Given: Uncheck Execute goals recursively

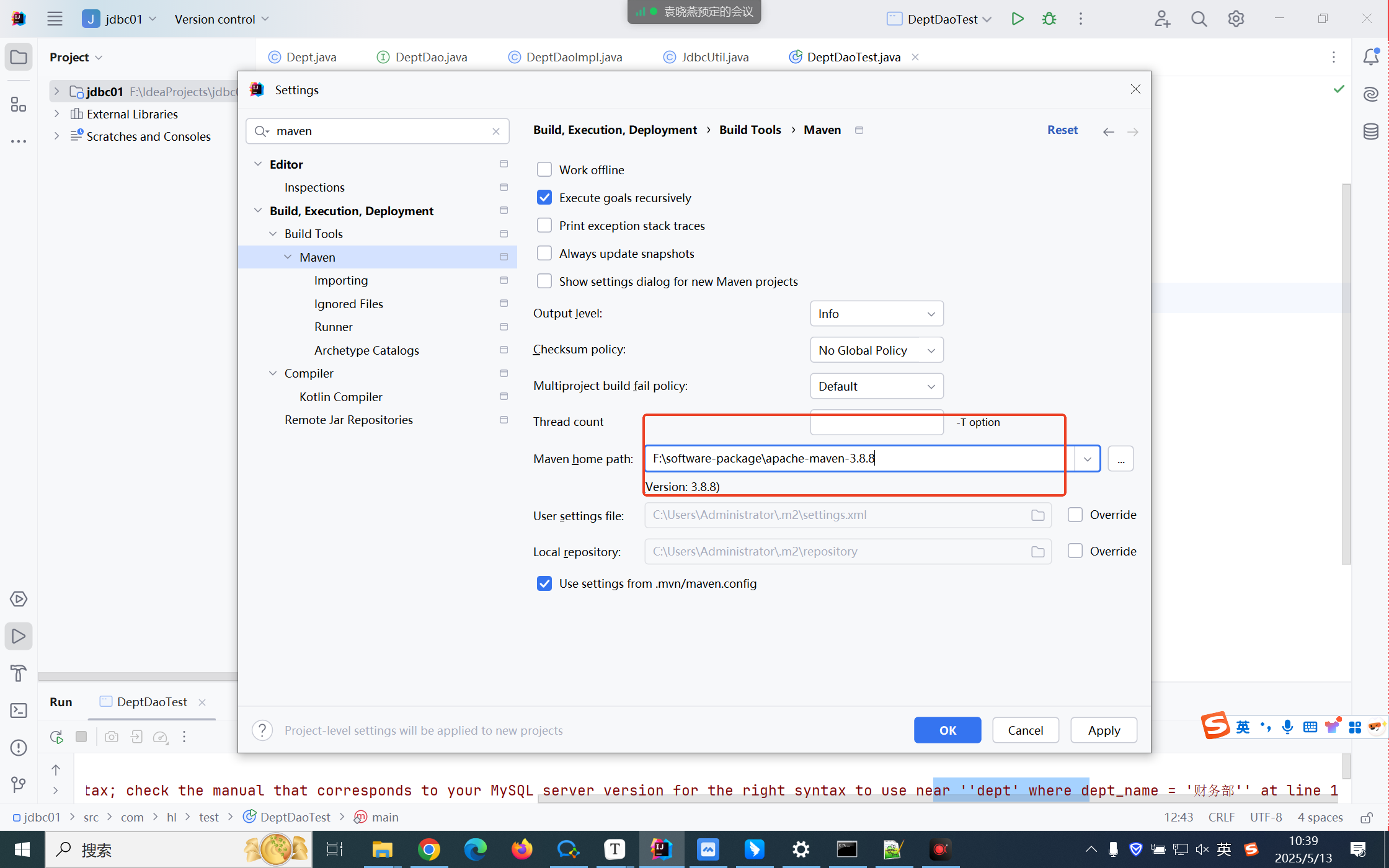Looking at the screenshot, I should (x=544, y=197).
